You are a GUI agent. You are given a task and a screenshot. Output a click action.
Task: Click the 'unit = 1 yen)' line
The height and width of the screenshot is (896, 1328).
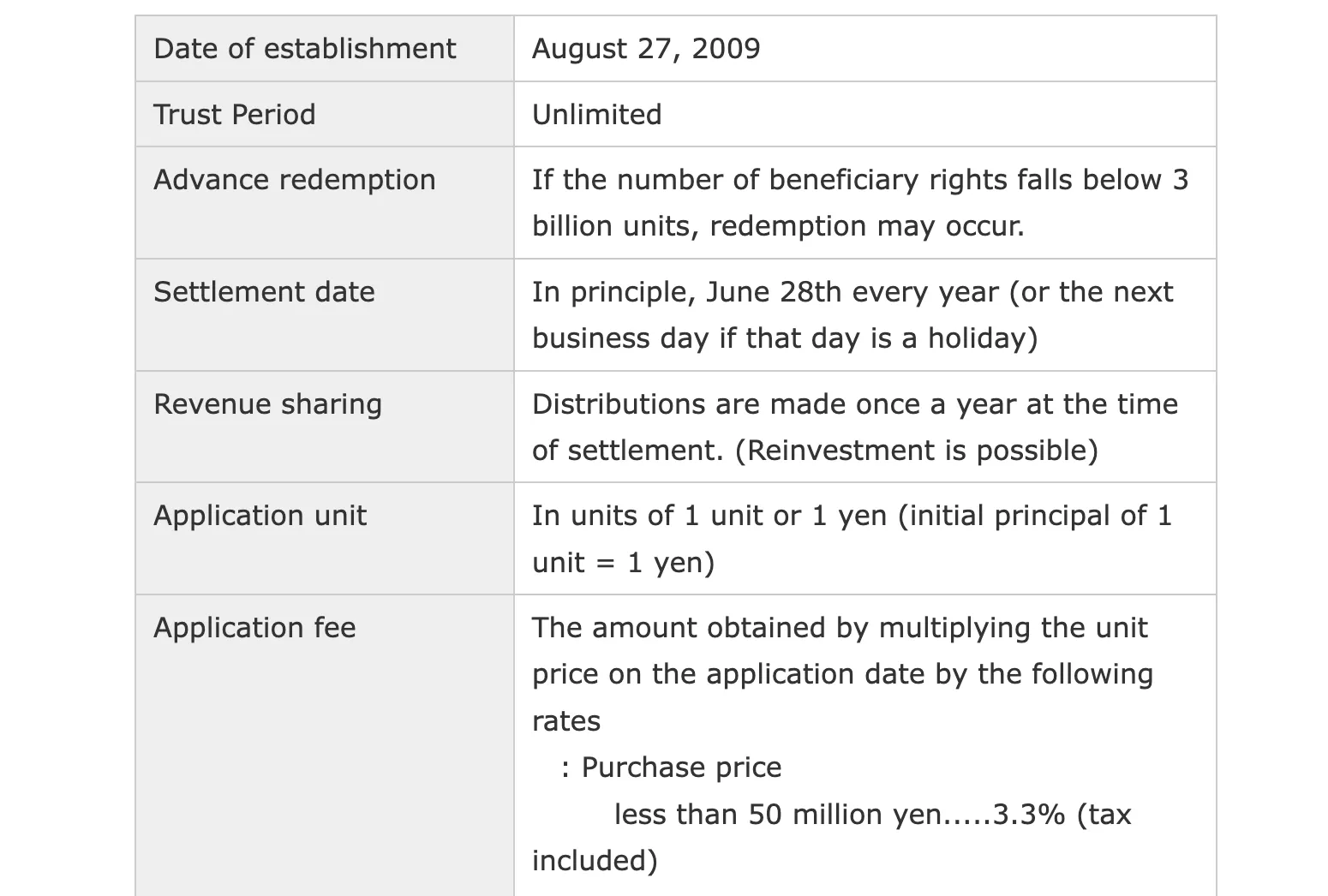point(623,563)
